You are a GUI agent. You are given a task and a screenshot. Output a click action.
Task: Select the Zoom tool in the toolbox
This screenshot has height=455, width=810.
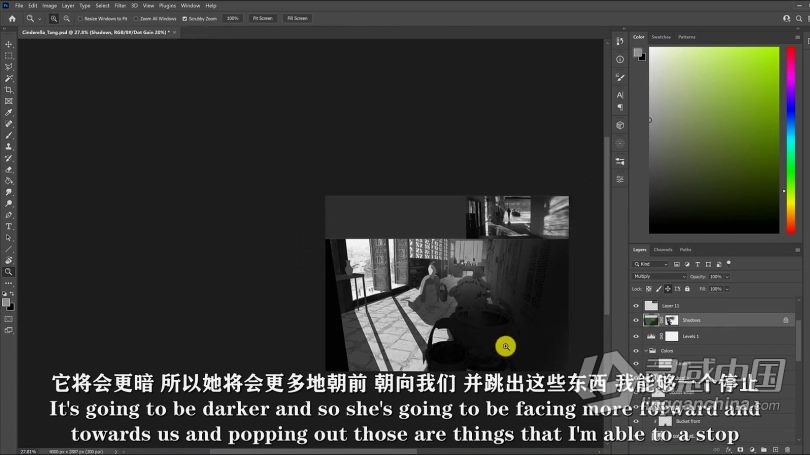pos(9,272)
